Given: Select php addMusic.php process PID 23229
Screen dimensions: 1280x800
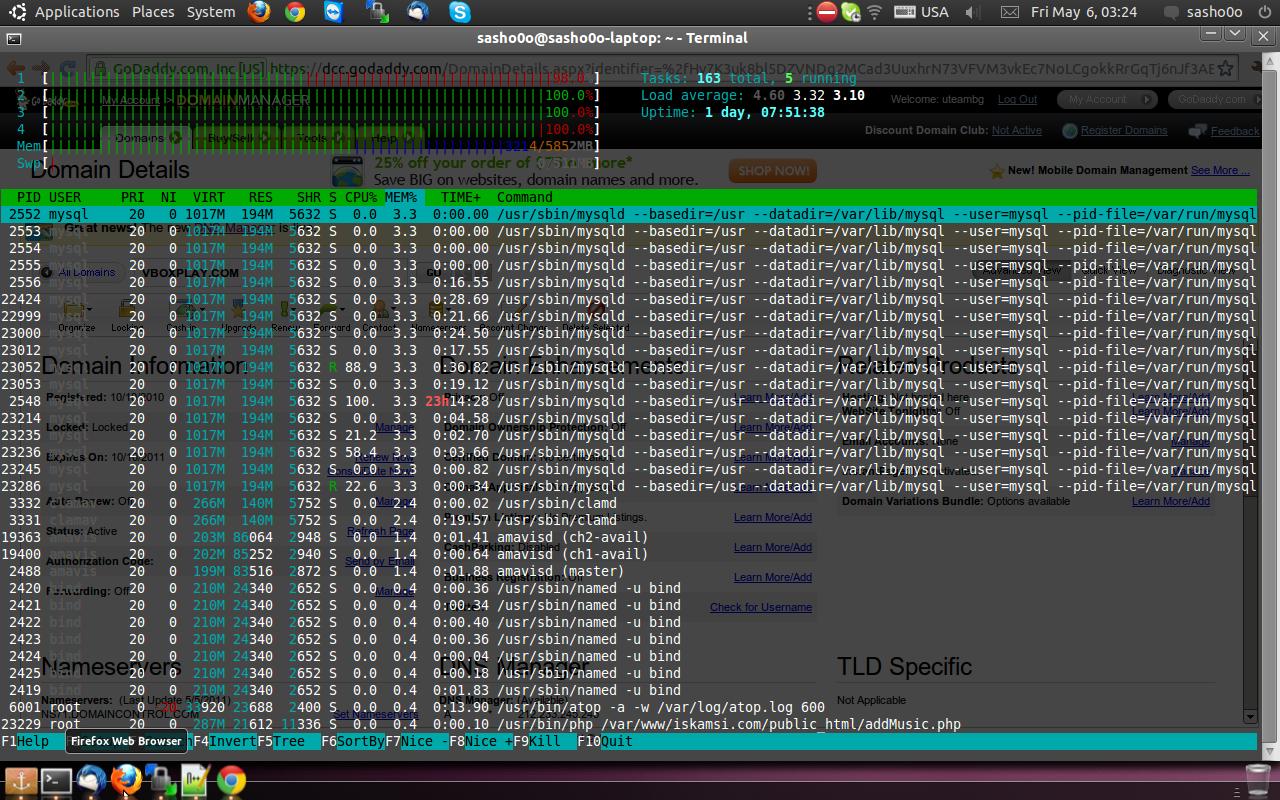Looking at the screenshot, I should pyautogui.click(x=628, y=724).
